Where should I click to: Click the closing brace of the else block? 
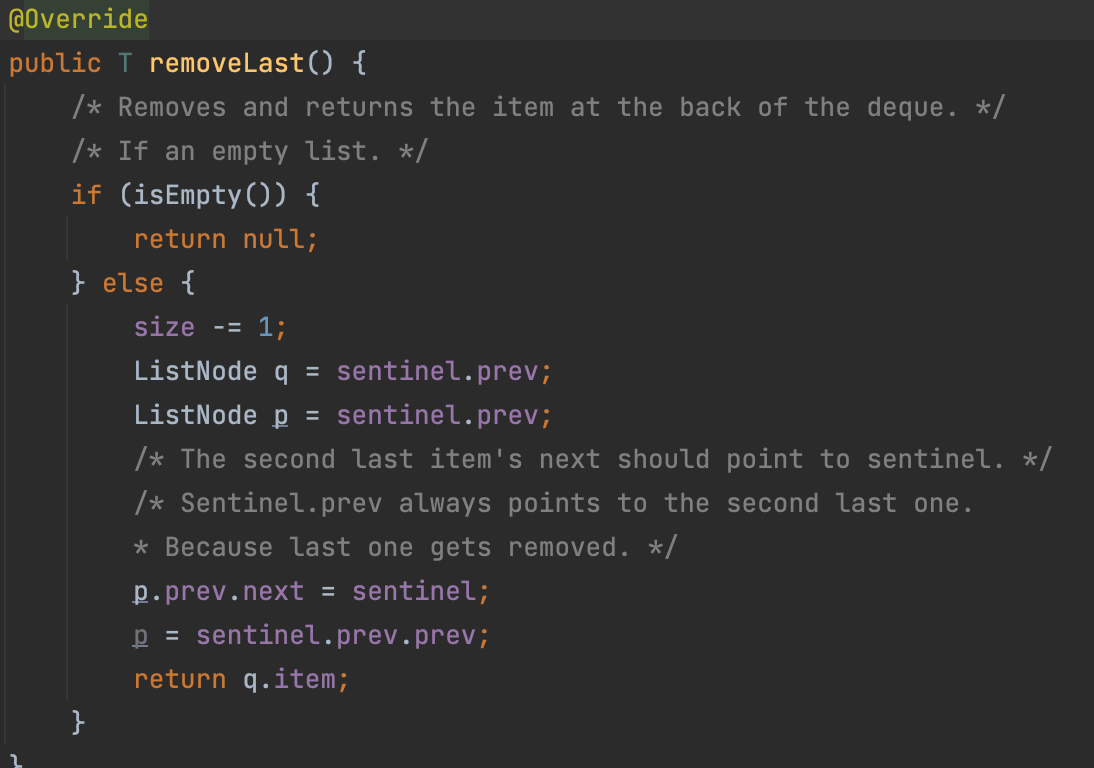click(x=79, y=721)
